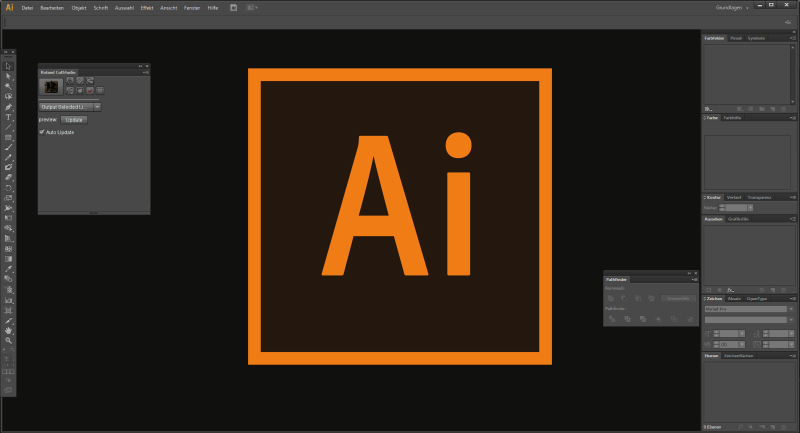Switch to the Zeichenflächen tab
Image resolution: width=800 pixels, height=433 pixels.
738,356
